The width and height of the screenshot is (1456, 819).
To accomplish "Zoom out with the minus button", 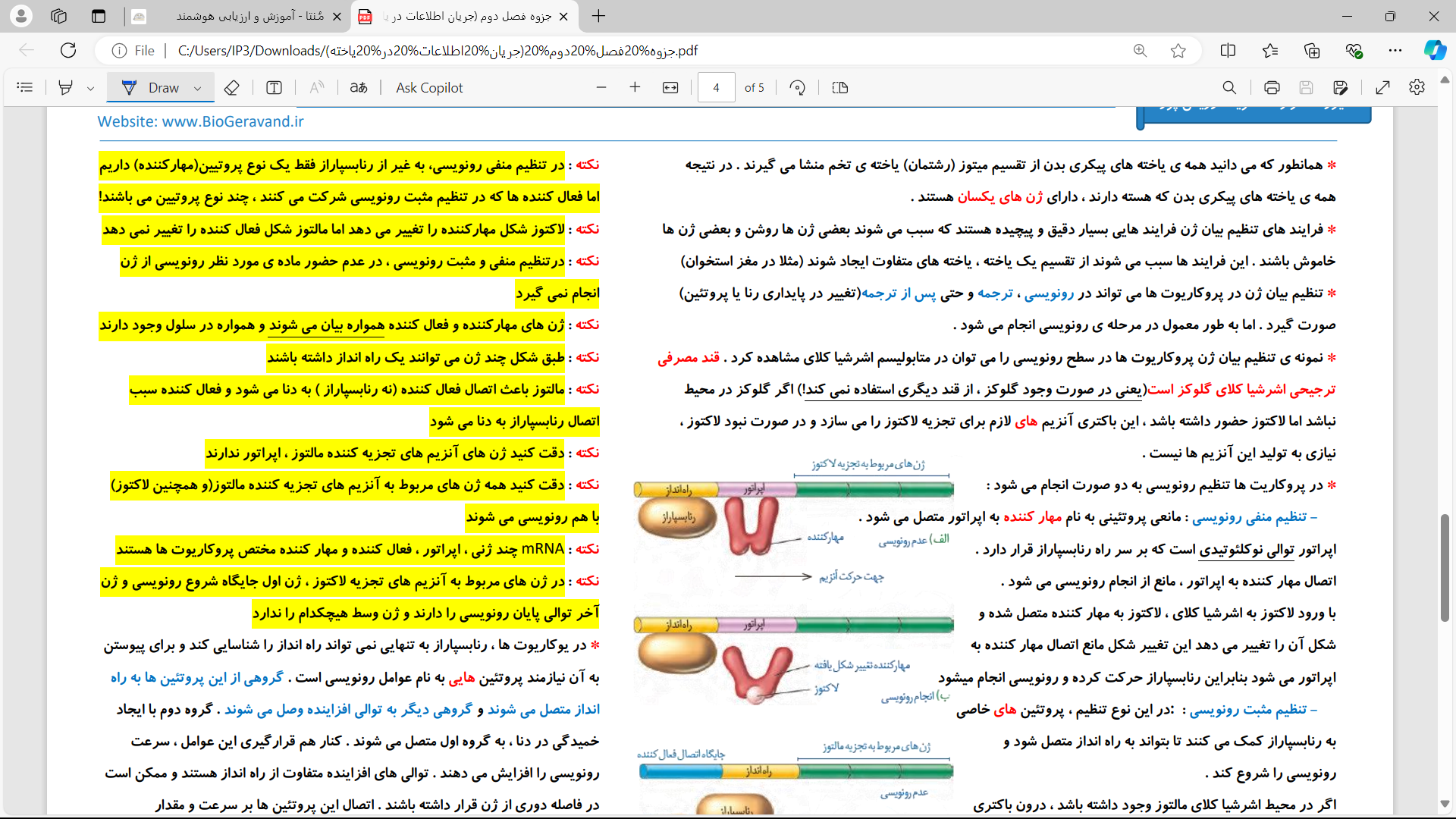I will [x=601, y=87].
